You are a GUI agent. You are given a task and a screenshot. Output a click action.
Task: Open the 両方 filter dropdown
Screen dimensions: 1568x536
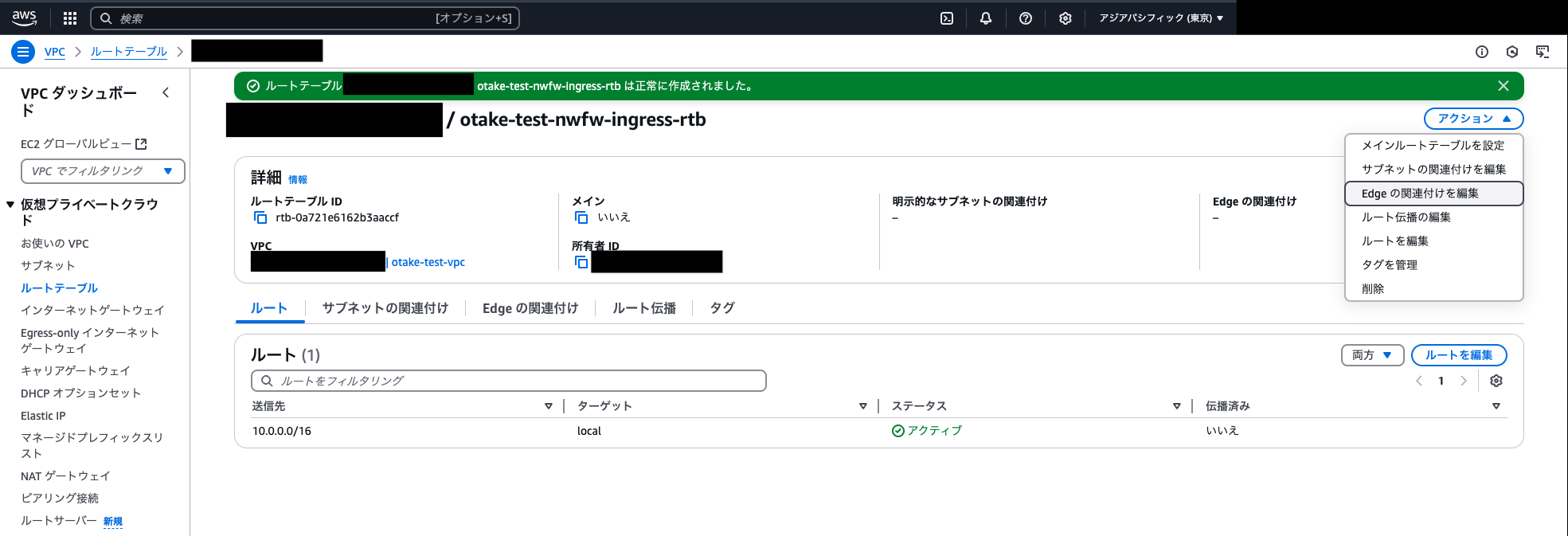(x=1372, y=355)
